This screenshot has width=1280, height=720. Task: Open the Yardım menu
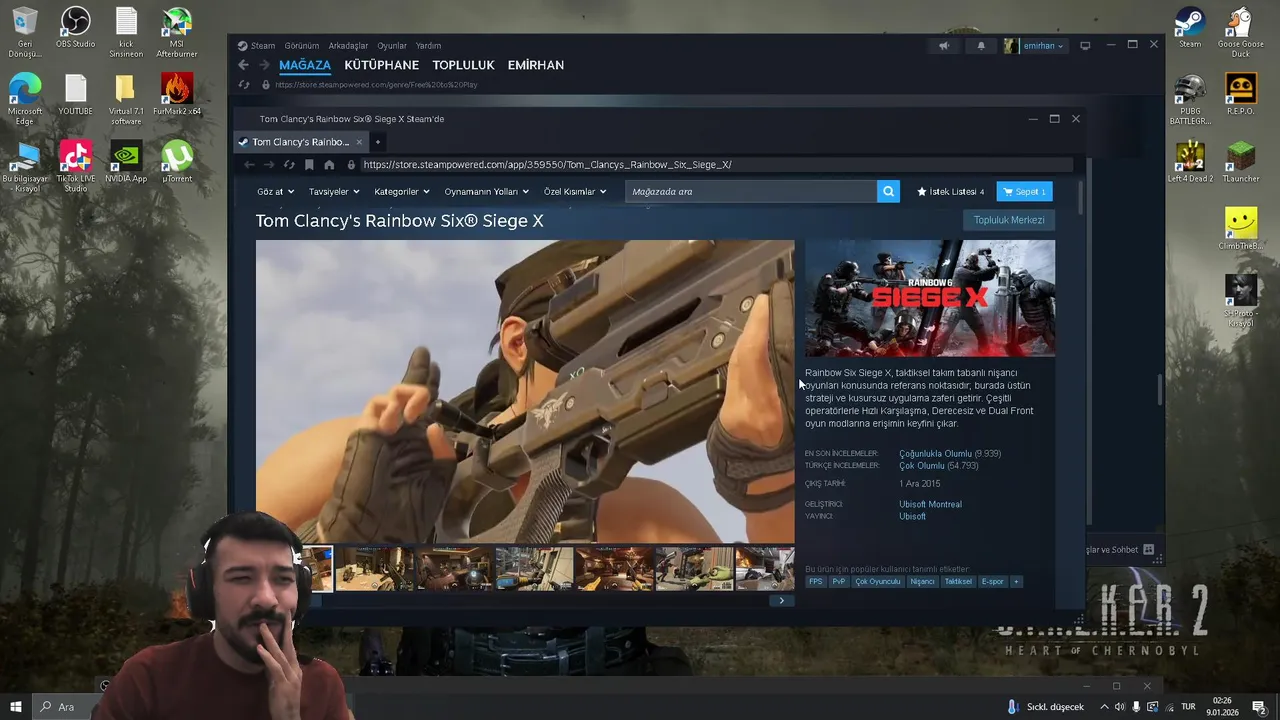pos(428,45)
